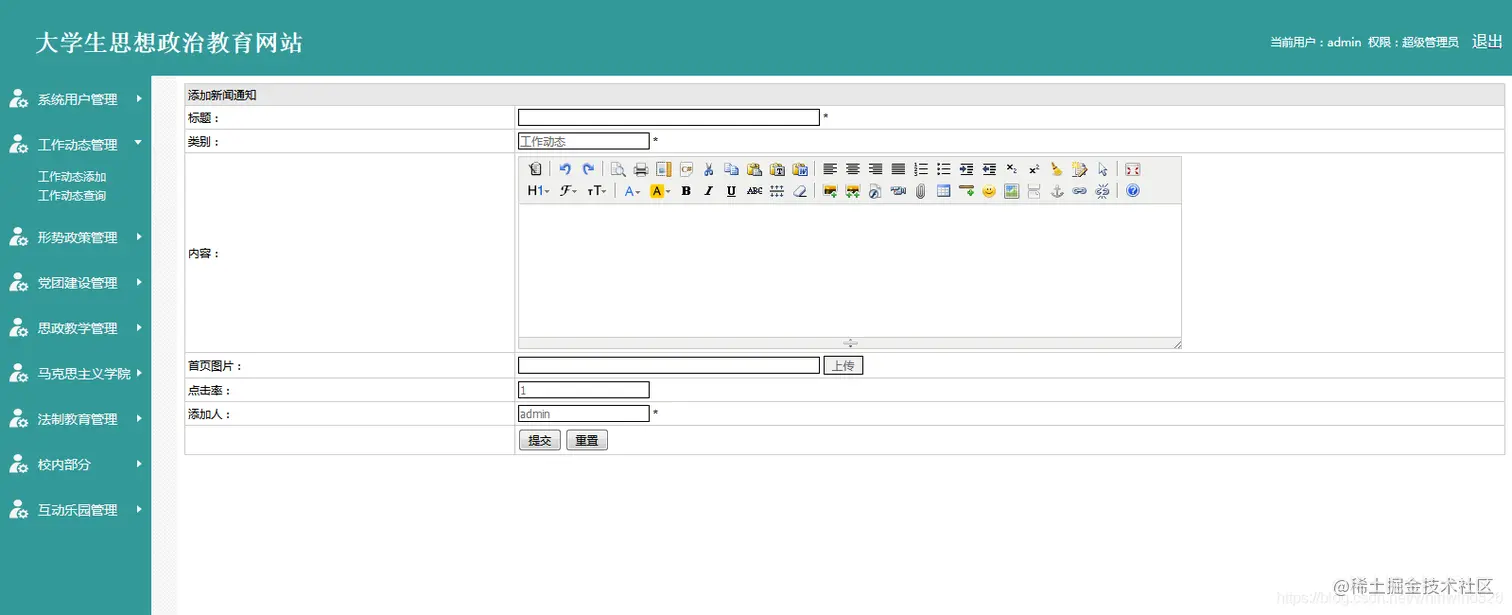The image size is (1512, 615).
Task: Open the H1 heading format dropdown
Action: [538, 191]
